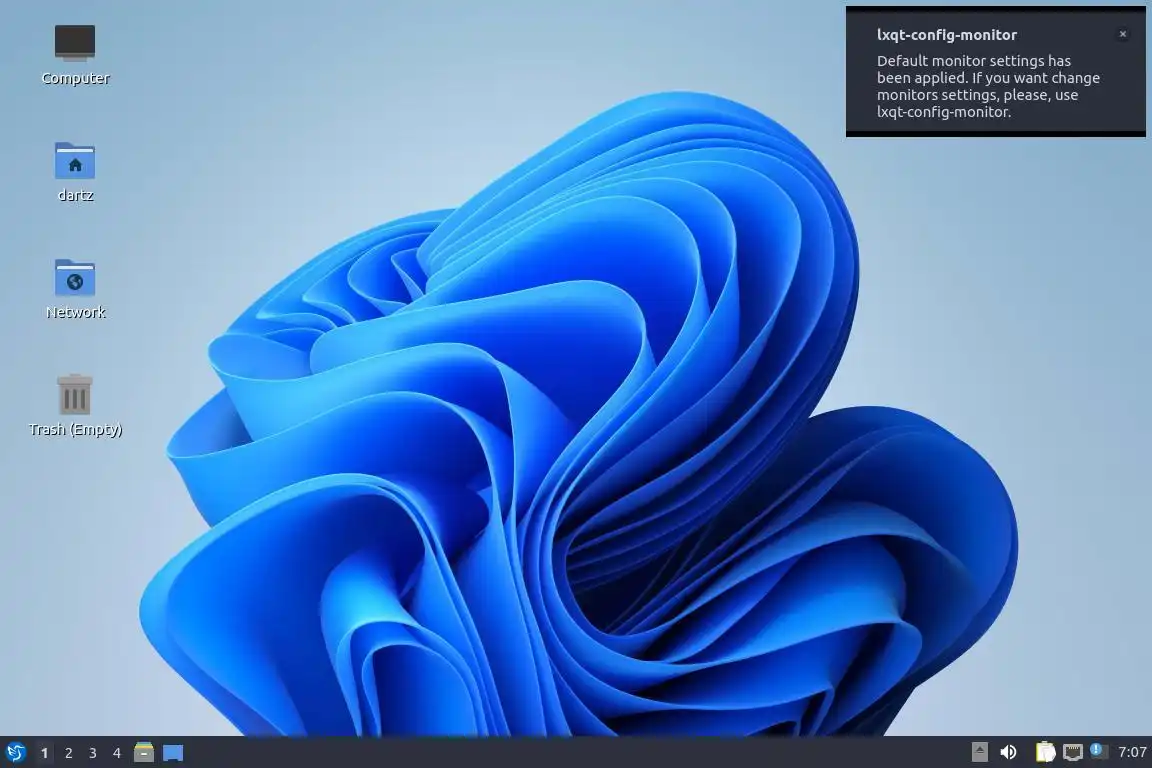
Task: Open the notification alert tray icon
Action: pos(1098,750)
